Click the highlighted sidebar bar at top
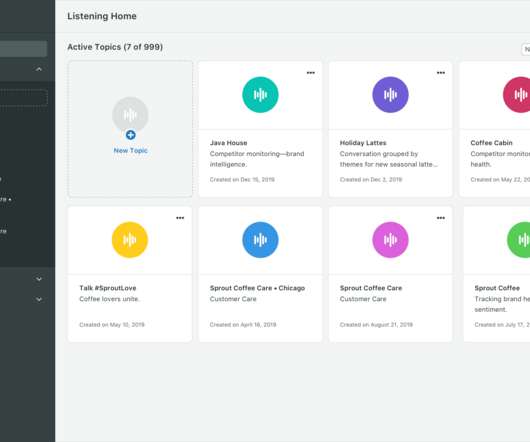The height and width of the screenshot is (442, 530). point(23,49)
